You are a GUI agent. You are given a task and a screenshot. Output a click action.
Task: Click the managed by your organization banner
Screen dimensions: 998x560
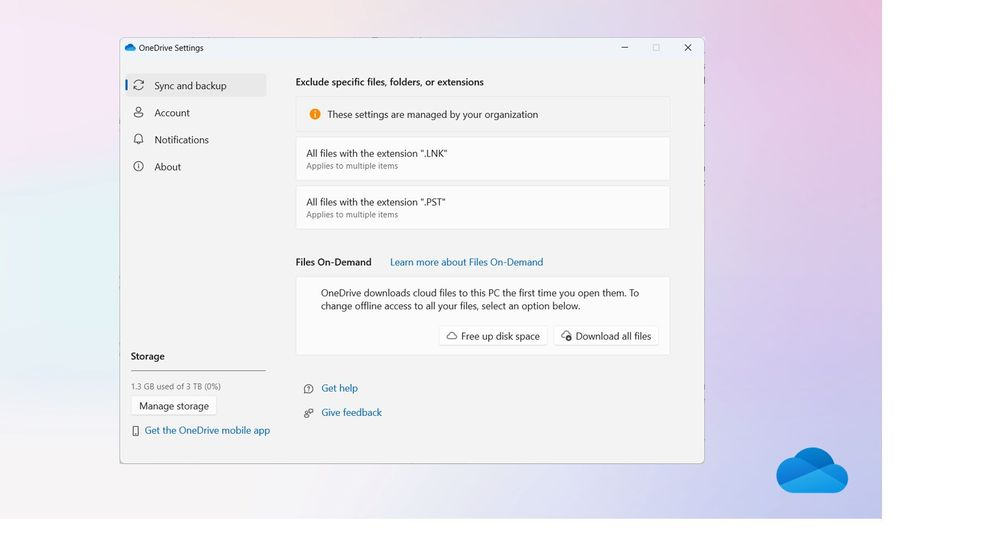(482, 115)
